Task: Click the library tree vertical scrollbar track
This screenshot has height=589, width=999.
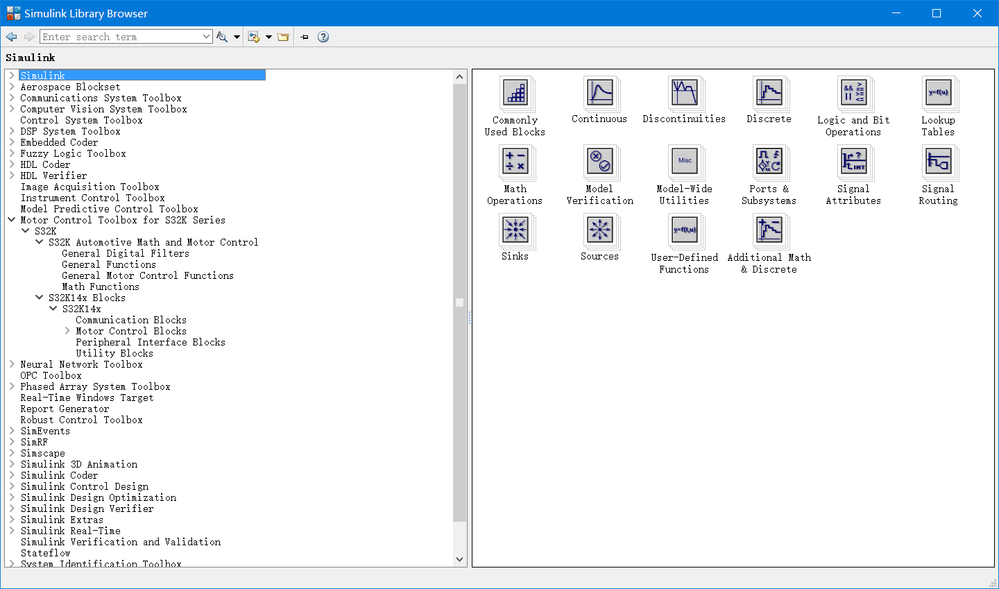Action: [459, 318]
